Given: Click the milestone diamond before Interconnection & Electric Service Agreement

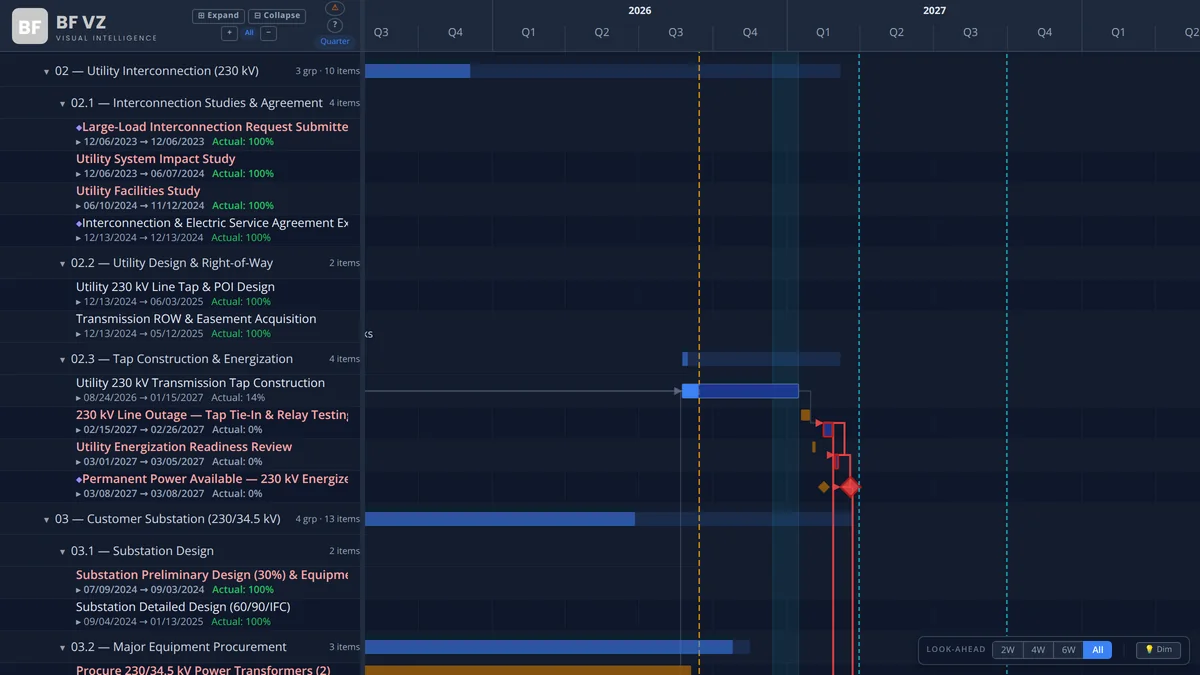Looking at the screenshot, I should [79, 223].
